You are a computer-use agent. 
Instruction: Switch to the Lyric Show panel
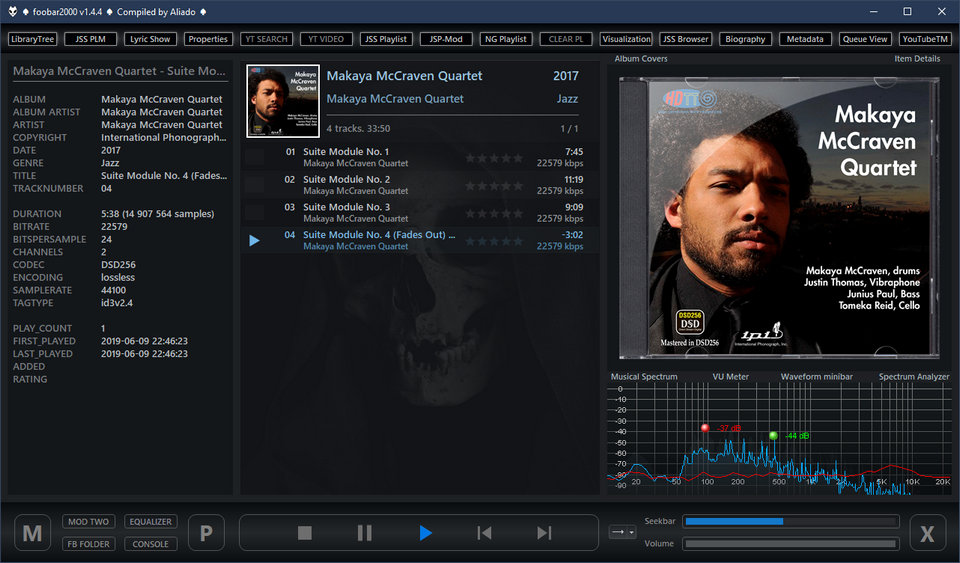click(150, 39)
